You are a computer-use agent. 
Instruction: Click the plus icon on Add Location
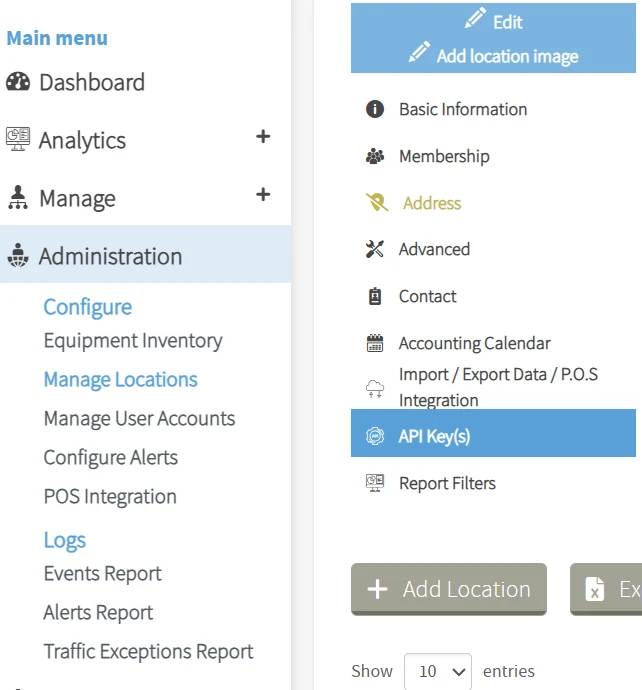click(x=378, y=589)
